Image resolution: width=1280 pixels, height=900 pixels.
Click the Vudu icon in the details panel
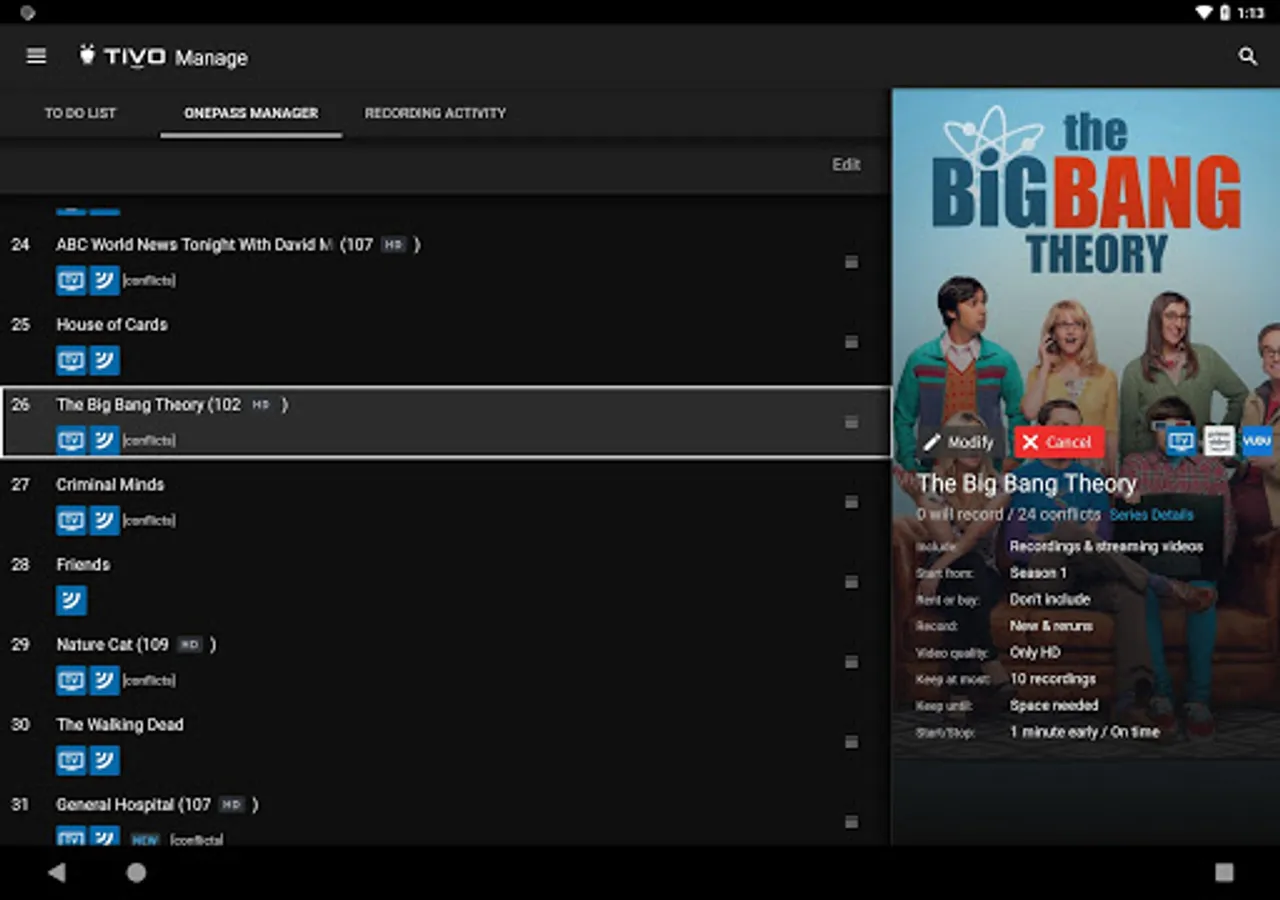pyautogui.click(x=1256, y=441)
